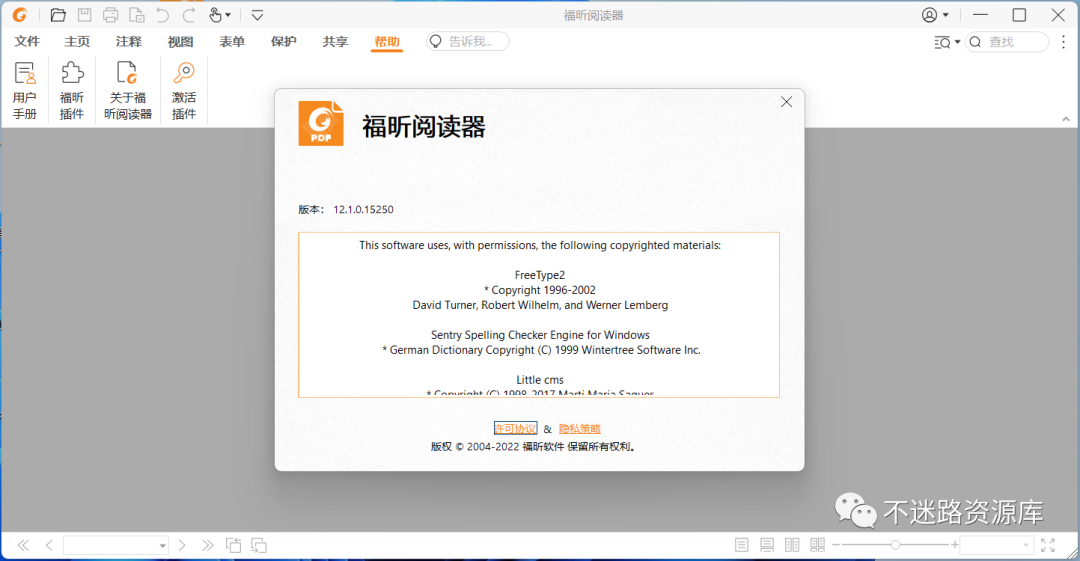
Task: Enter full screen mode
Action: (1048, 545)
